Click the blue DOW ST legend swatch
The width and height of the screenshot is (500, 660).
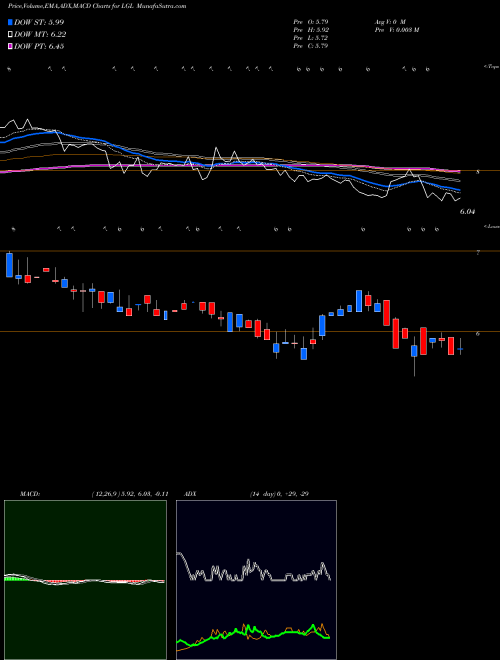point(10,22)
